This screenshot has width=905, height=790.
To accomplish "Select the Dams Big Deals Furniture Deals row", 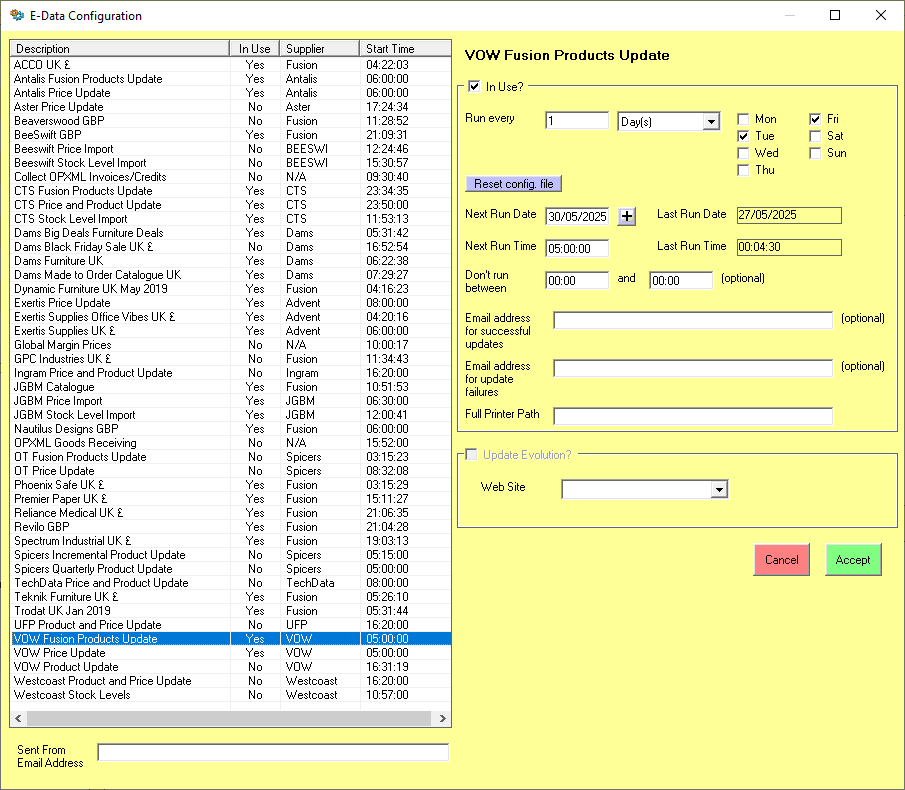I will click(231, 233).
